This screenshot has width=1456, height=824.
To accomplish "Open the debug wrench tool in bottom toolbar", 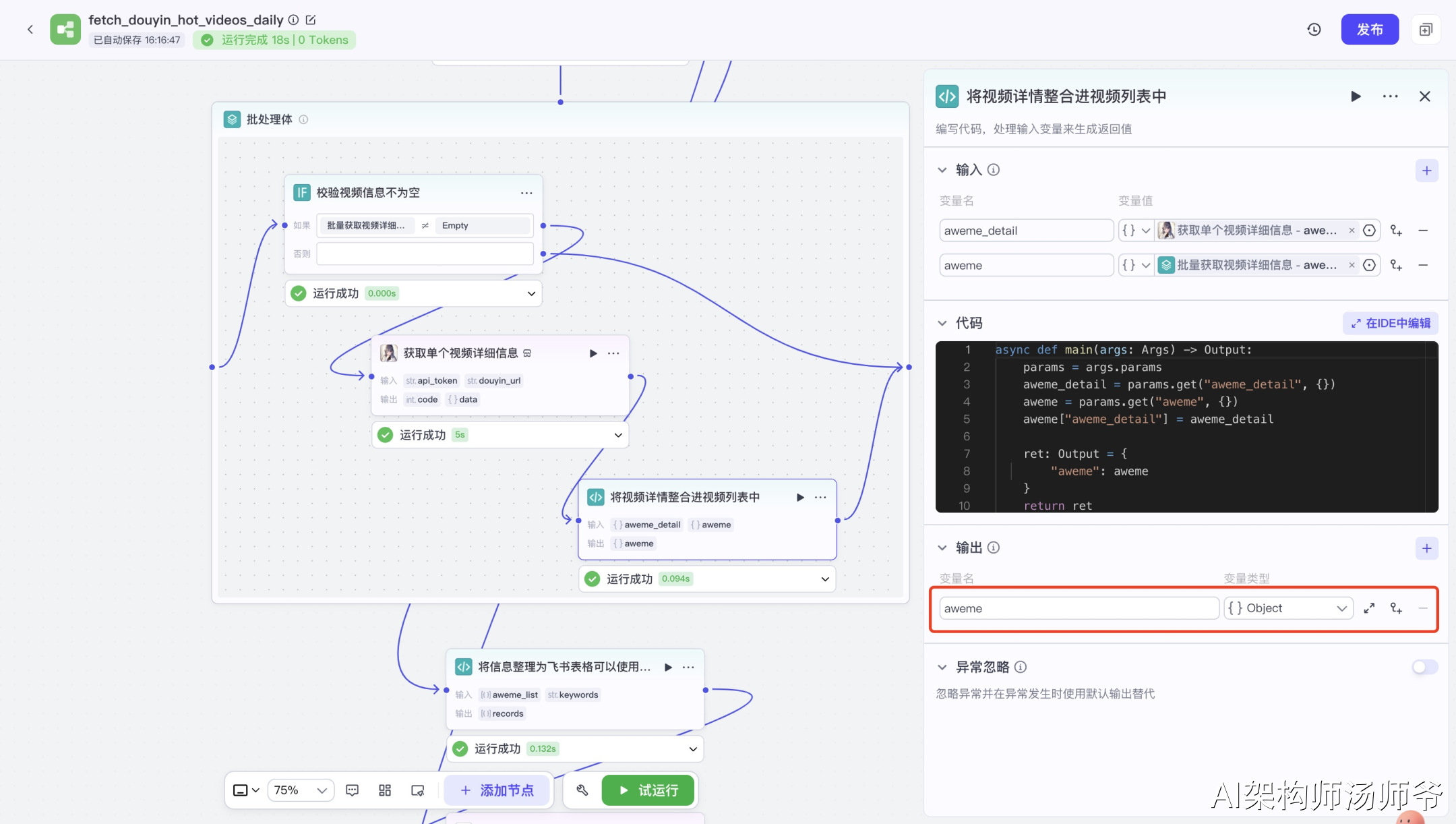I will (x=582, y=790).
